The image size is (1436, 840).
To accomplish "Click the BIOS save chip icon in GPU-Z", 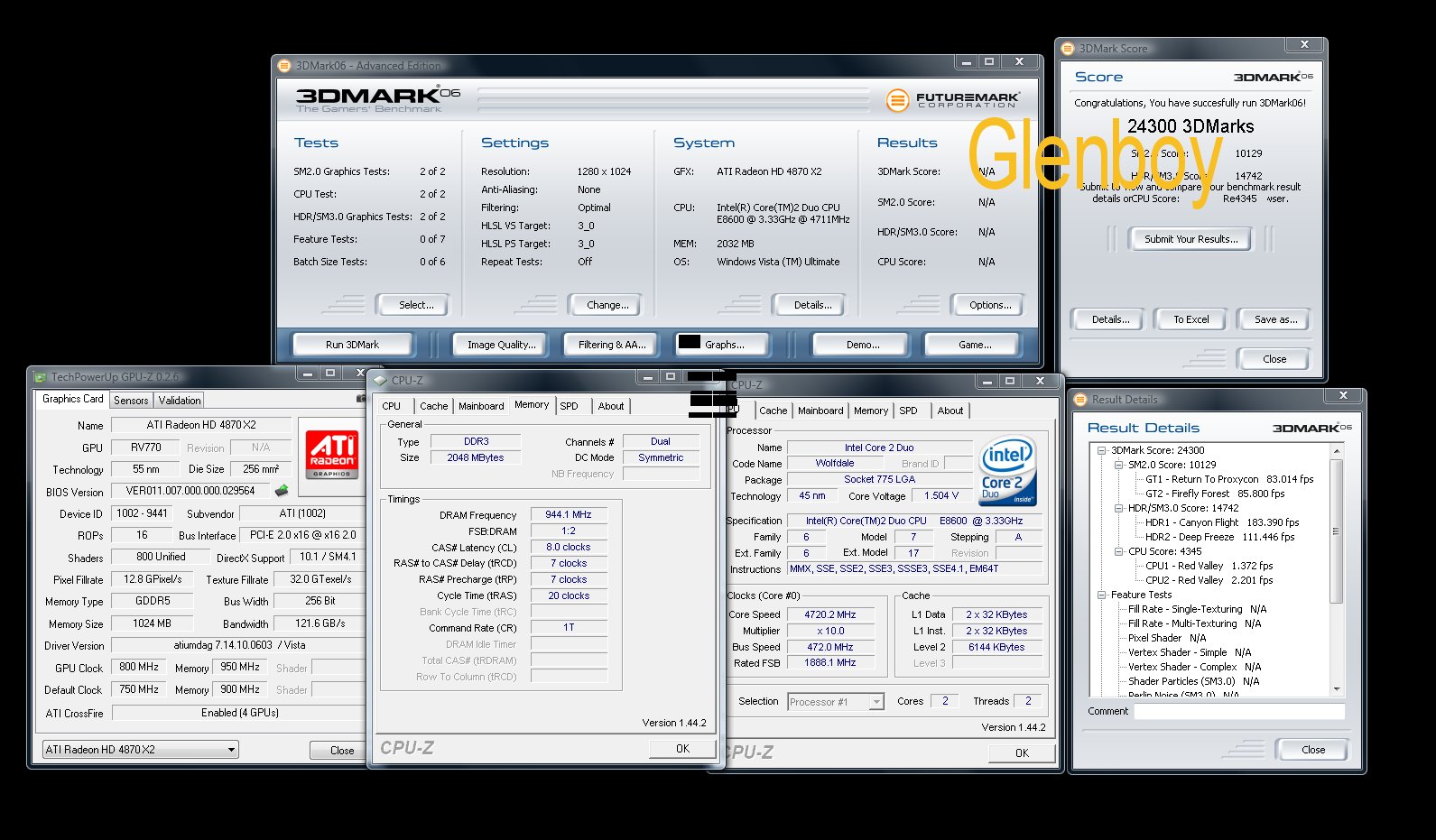I will 282,491.
